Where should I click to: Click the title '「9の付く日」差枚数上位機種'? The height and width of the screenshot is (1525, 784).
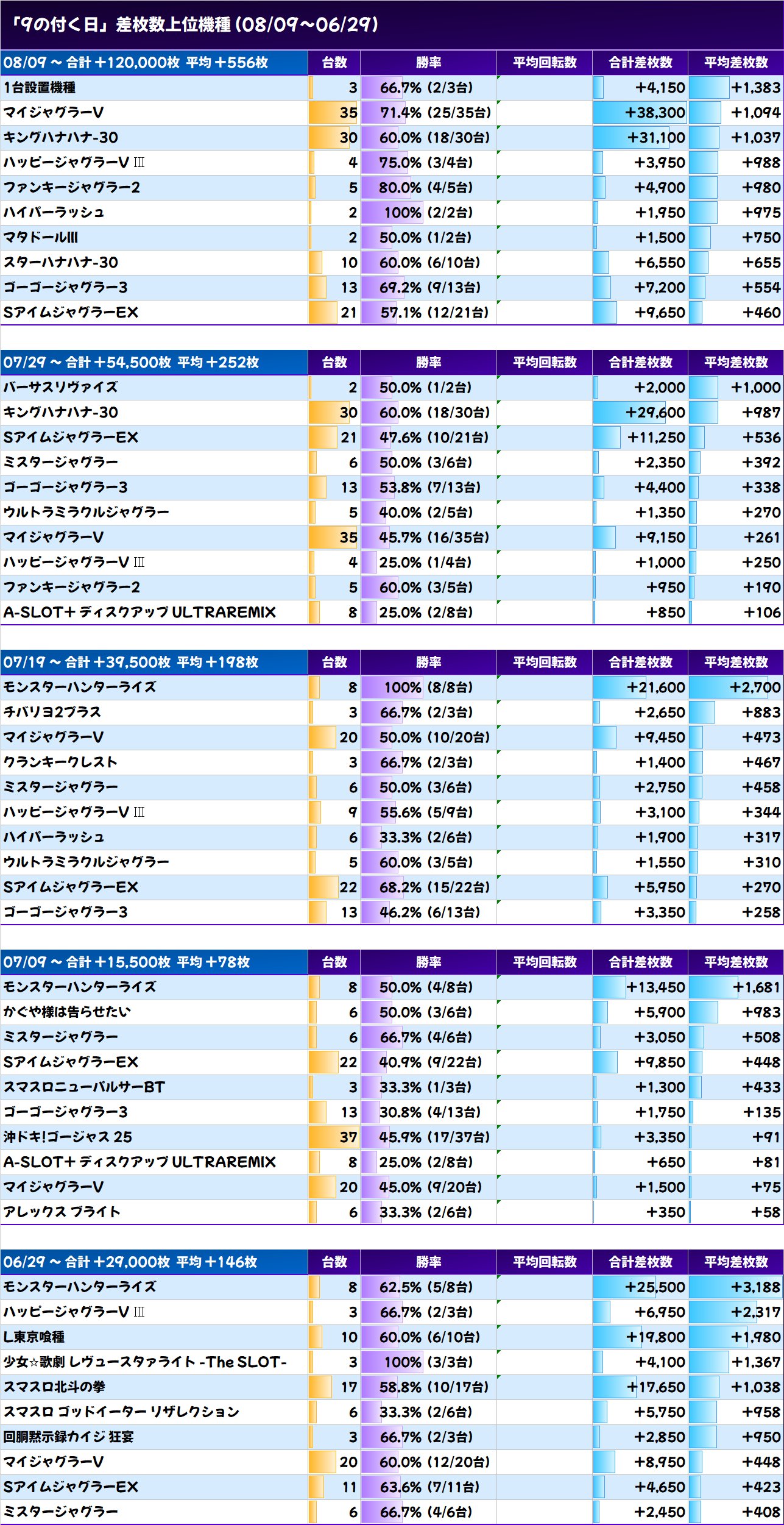120,24
